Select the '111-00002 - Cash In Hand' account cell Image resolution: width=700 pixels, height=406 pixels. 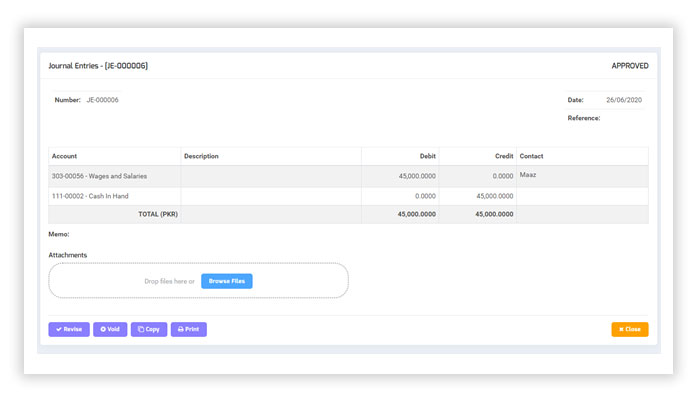coord(115,196)
